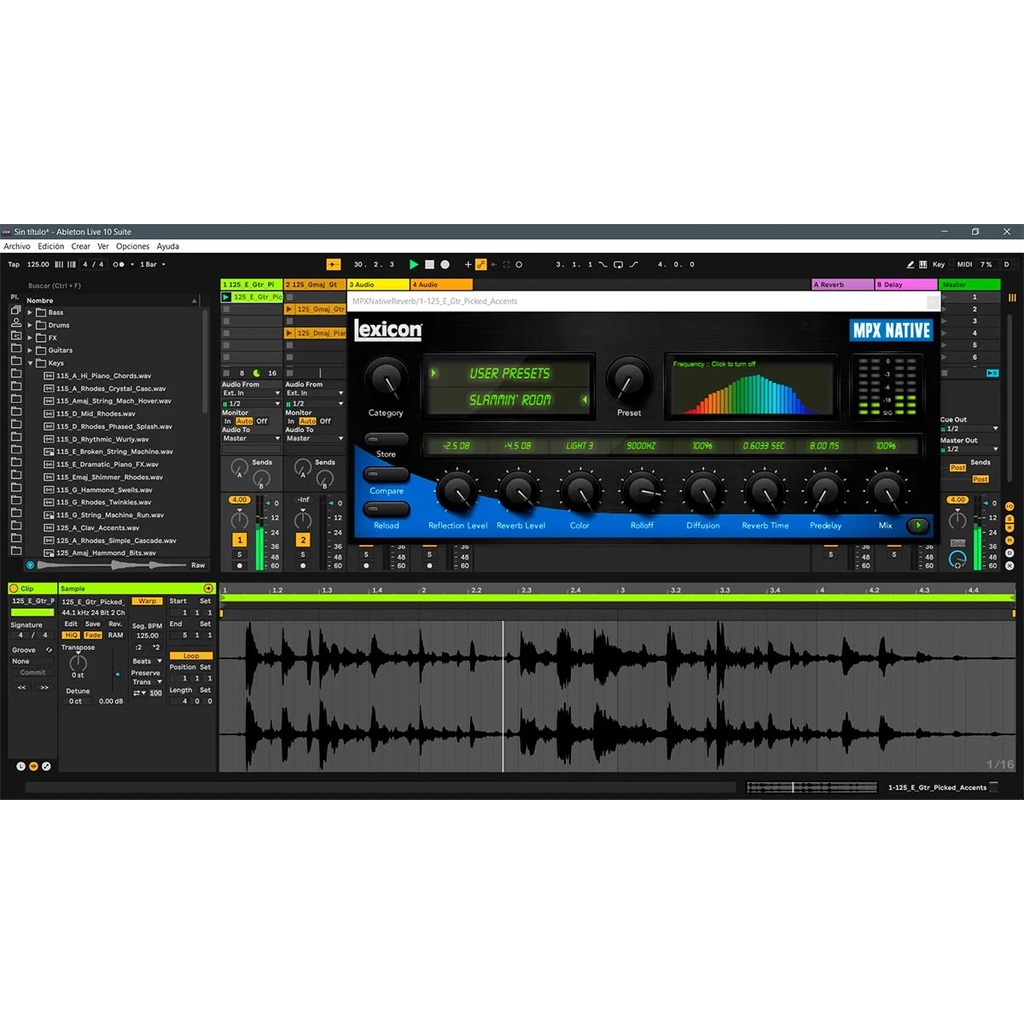The height and width of the screenshot is (1024, 1024).
Task: Open the Ayuda menu
Action: (x=168, y=246)
